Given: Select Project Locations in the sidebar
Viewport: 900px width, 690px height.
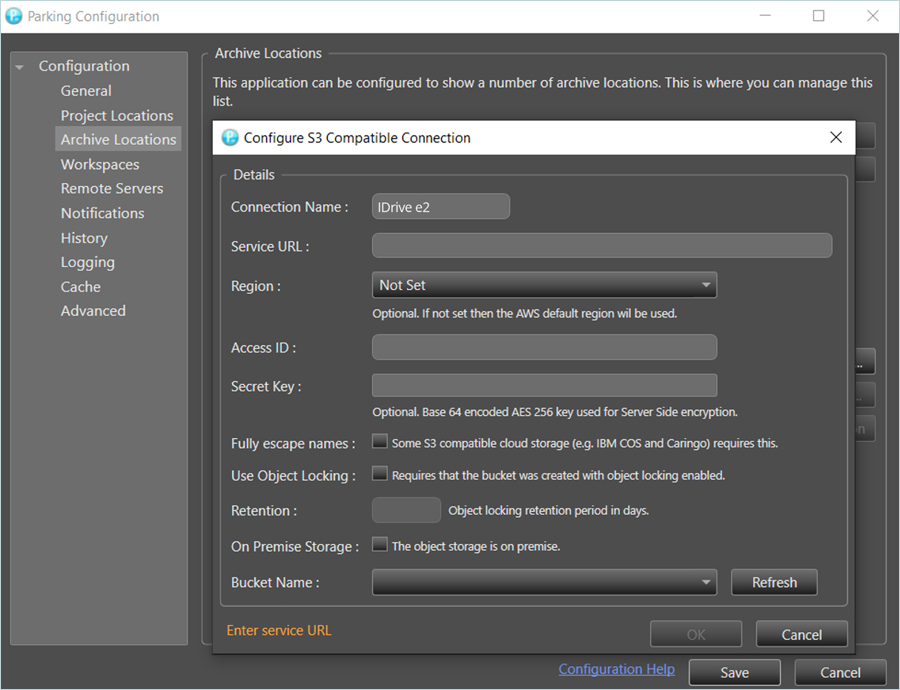Looking at the screenshot, I should click(117, 115).
